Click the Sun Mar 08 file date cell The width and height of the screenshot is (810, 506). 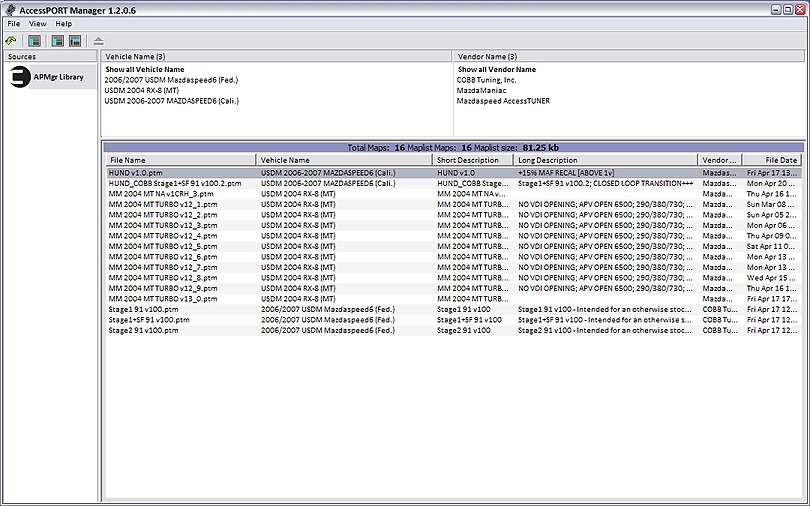[x=773, y=204]
